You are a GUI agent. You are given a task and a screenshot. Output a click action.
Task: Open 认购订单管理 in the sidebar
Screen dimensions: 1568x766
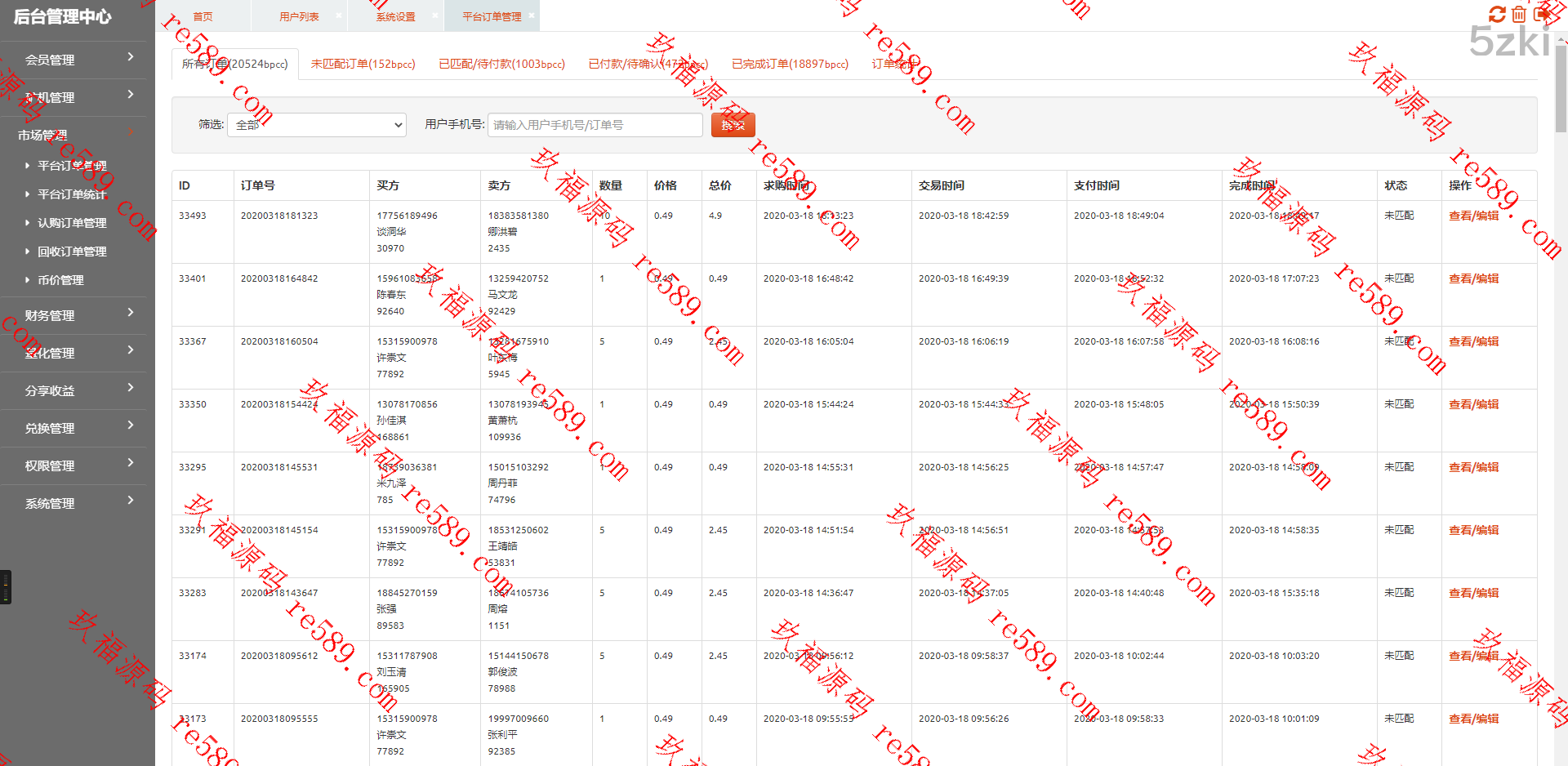pyautogui.click(x=72, y=223)
